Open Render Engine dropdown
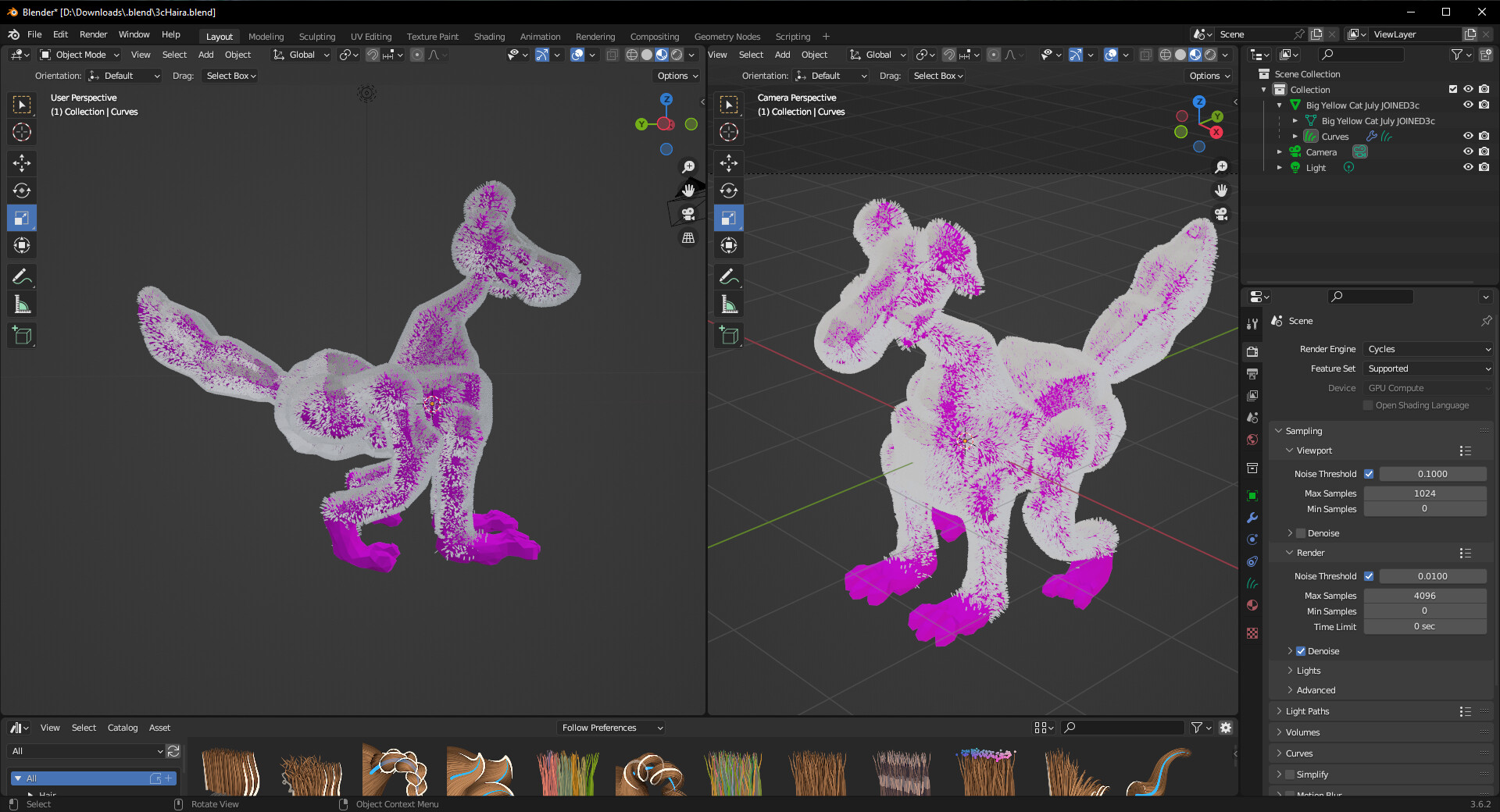This screenshot has width=1500, height=812. coord(1428,349)
